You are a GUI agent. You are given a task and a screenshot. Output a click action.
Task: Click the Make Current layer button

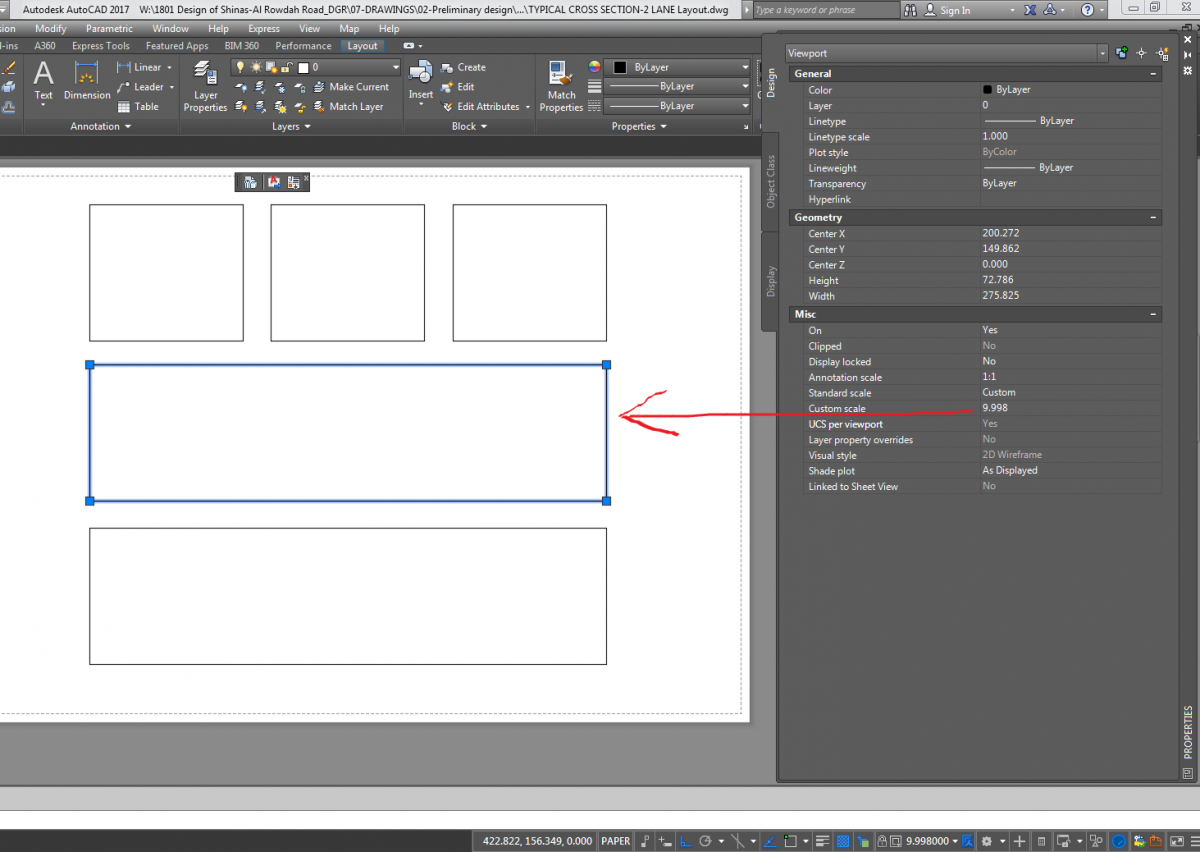point(358,87)
